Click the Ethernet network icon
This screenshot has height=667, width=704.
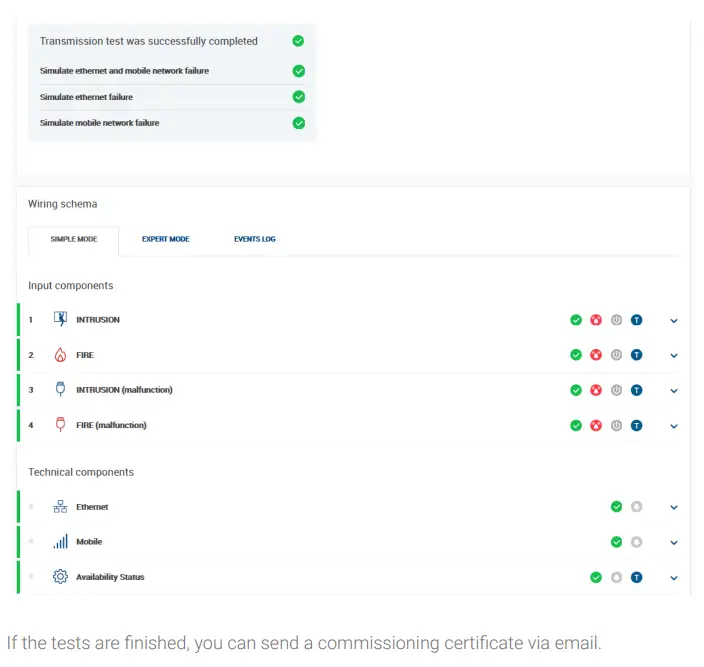pyautogui.click(x=60, y=507)
